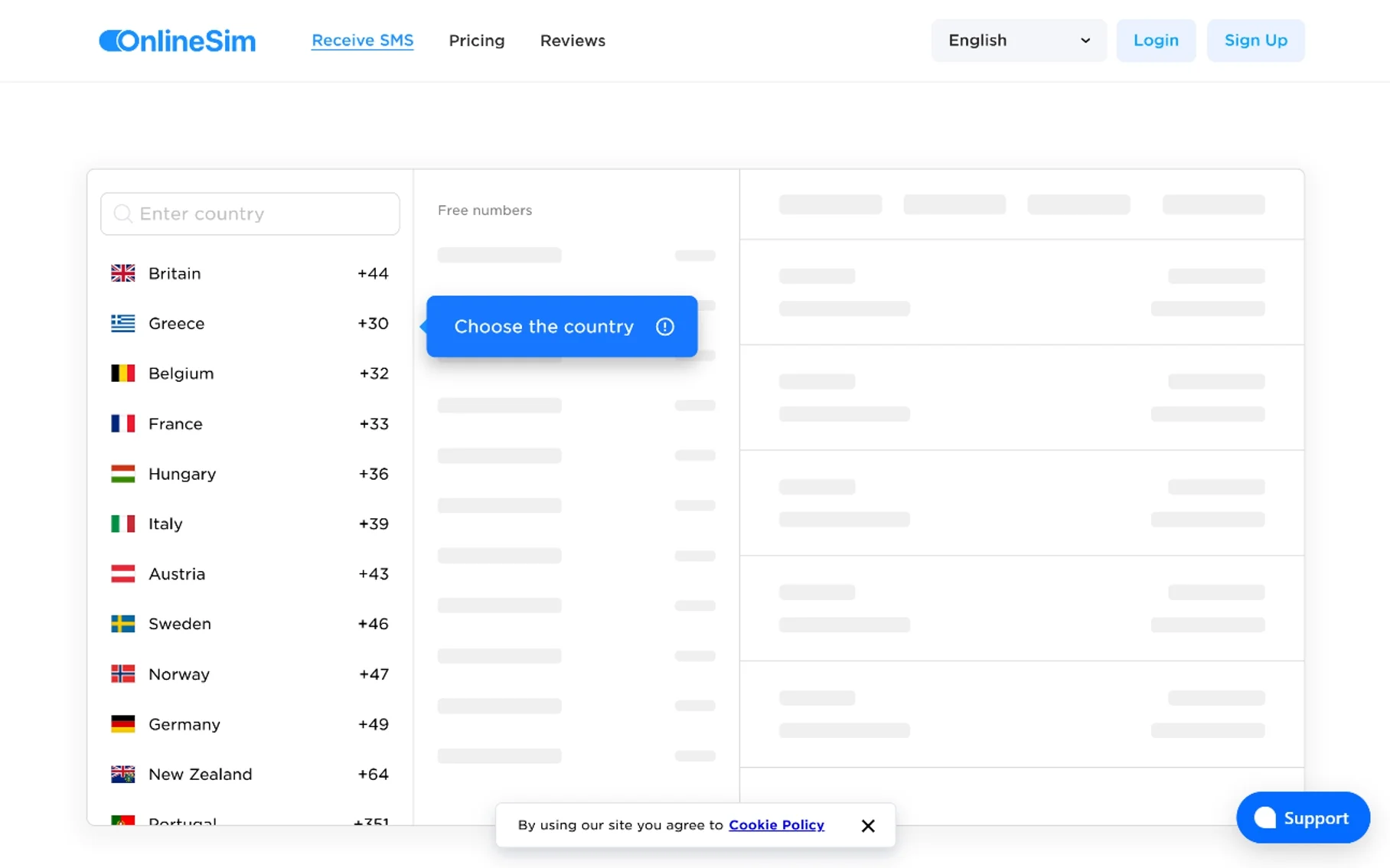Click the +64 country code
1390x868 pixels.
coord(373,775)
